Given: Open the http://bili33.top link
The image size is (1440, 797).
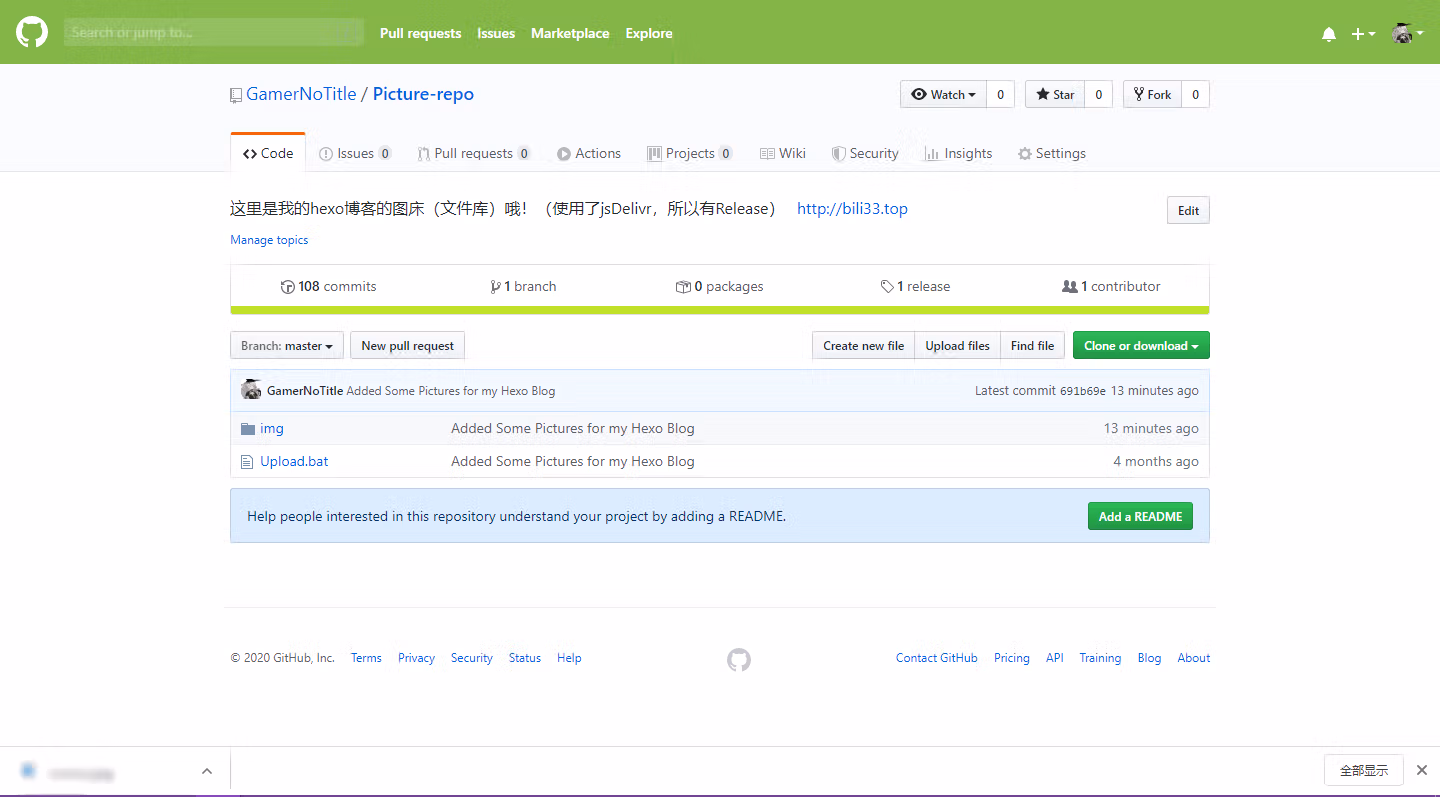Looking at the screenshot, I should [x=852, y=209].
